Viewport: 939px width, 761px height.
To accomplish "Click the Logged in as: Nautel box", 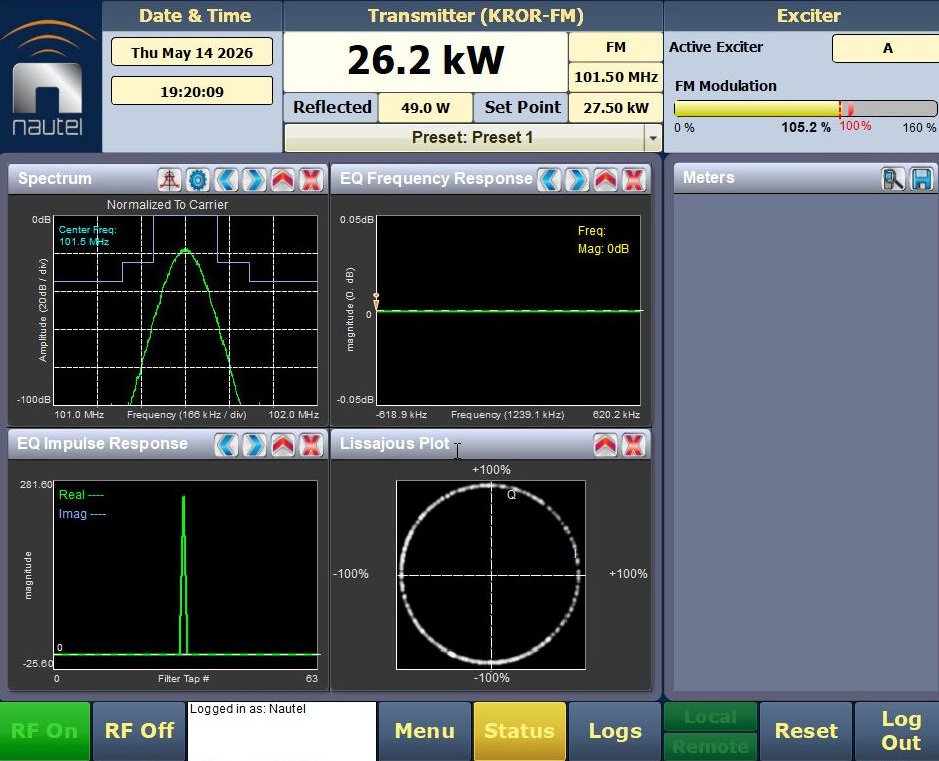I will (282, 731).
